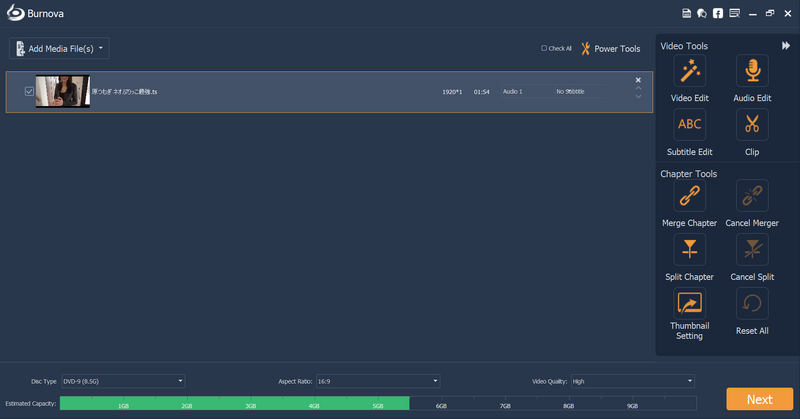Open the Audio Edit tool
The height and width of the screenshot is (419, 800).
pyautogui.click(x=751, y=71)
